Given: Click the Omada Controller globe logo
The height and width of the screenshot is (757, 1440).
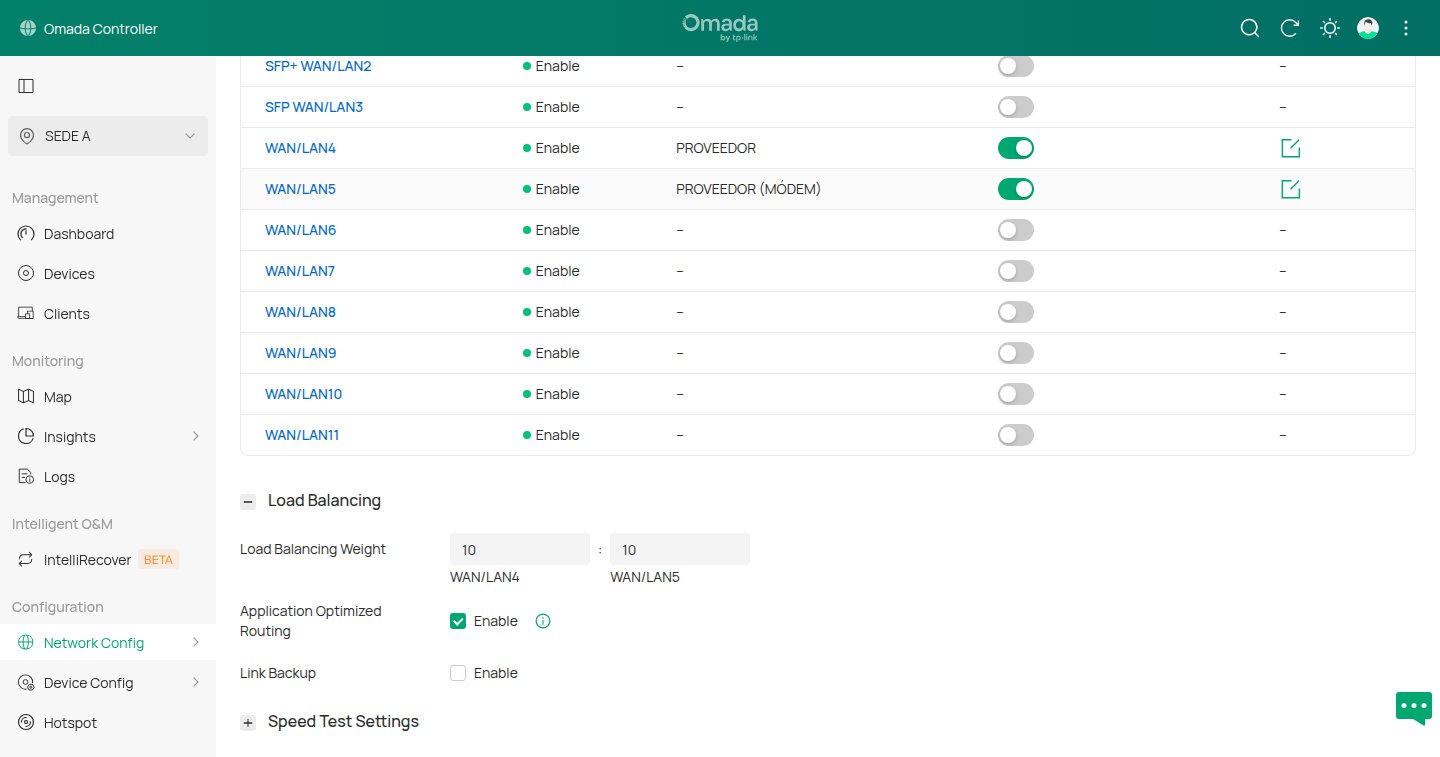Looking at the screenshot, I should pyautogui.click(x=27, y=29).
